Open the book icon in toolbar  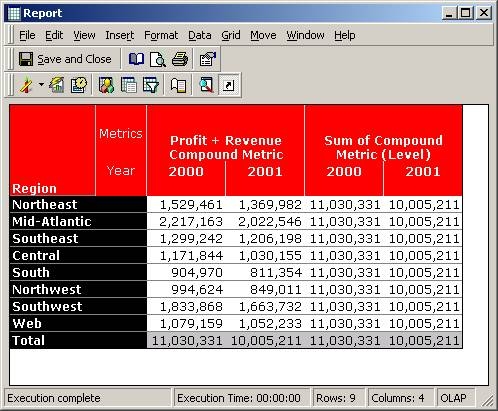[136, 59]
